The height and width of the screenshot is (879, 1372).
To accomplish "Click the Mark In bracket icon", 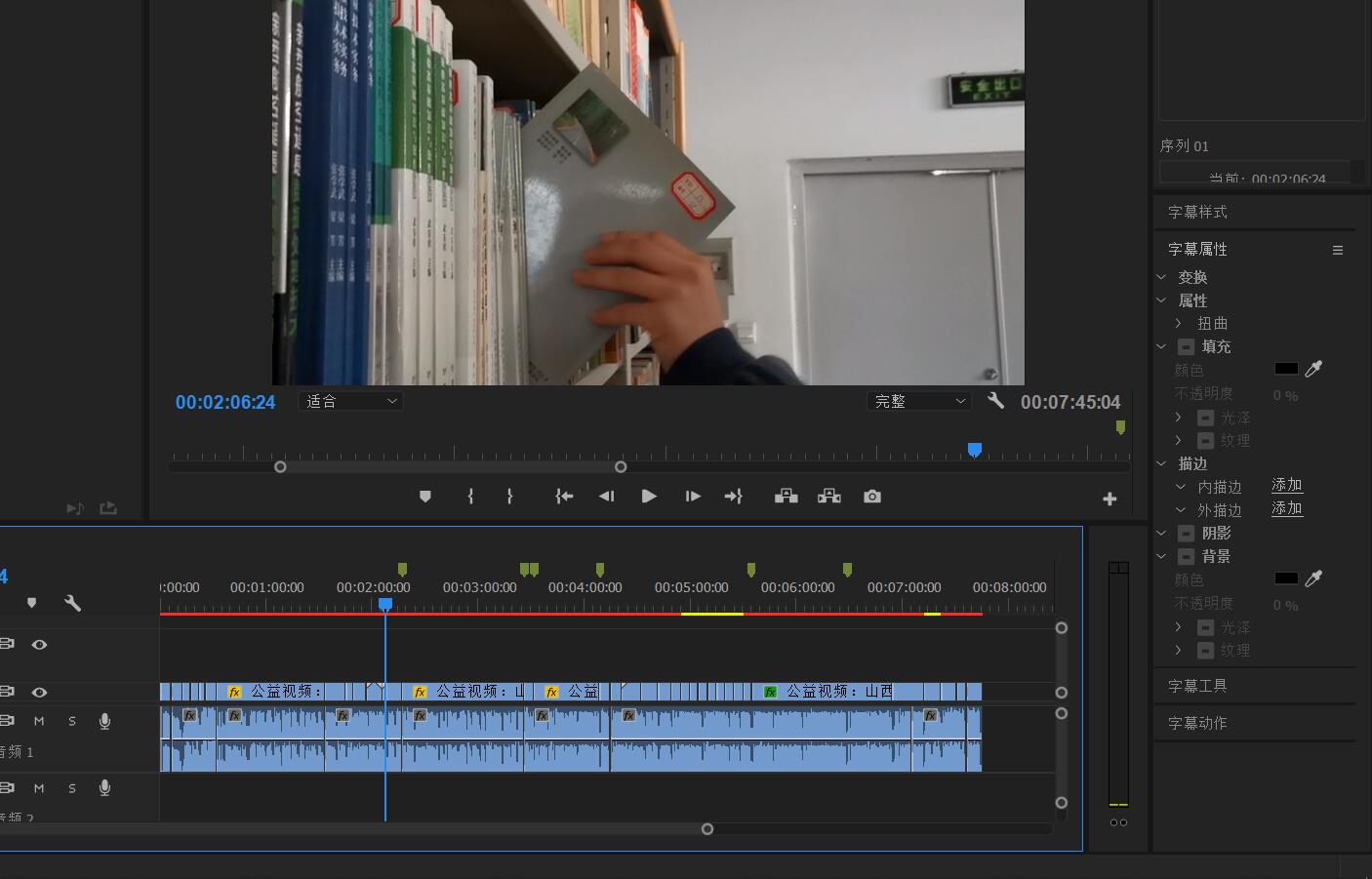I will (470, 497).
